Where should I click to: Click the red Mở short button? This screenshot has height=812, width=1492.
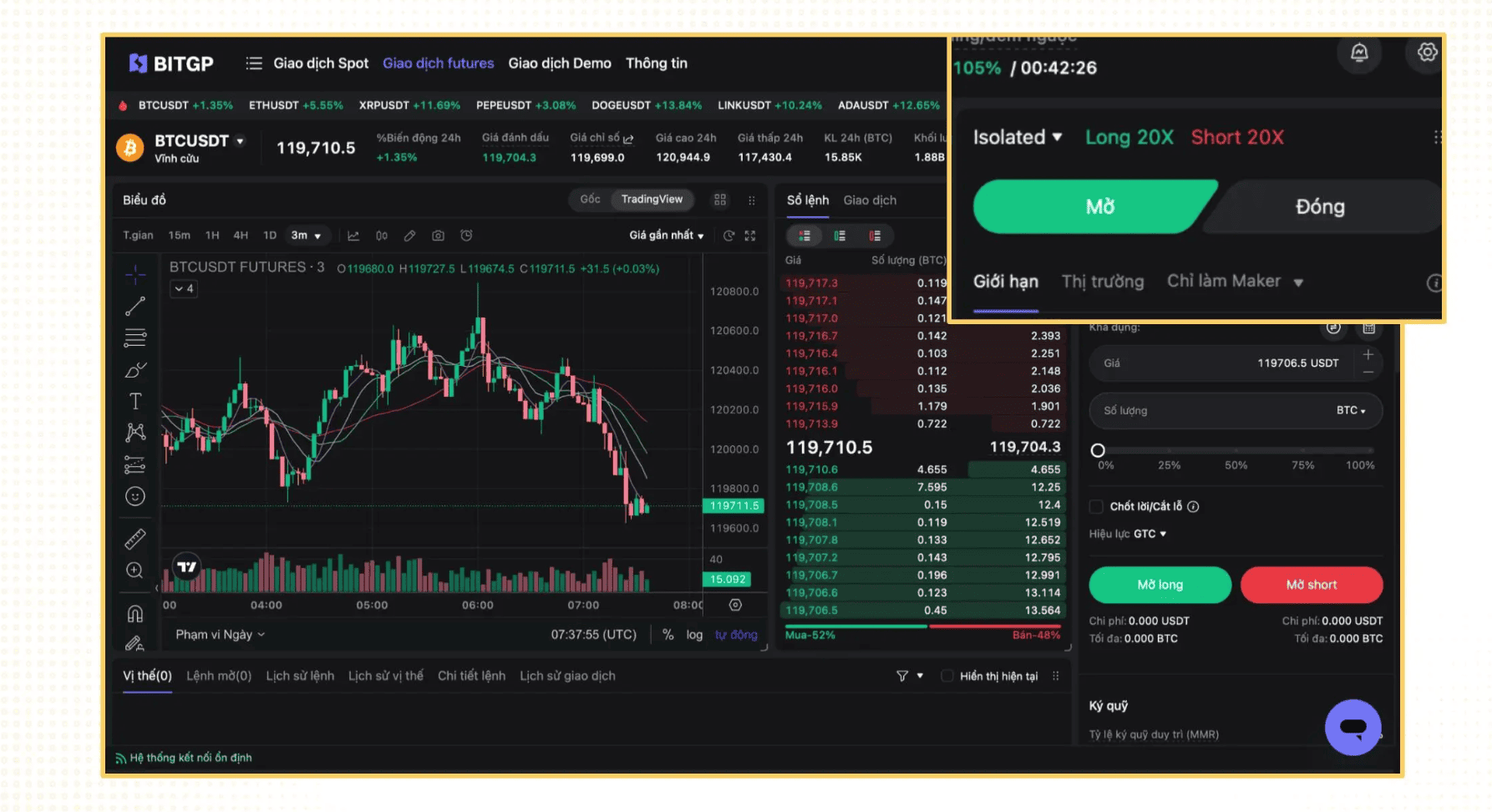pos(1311,585)
